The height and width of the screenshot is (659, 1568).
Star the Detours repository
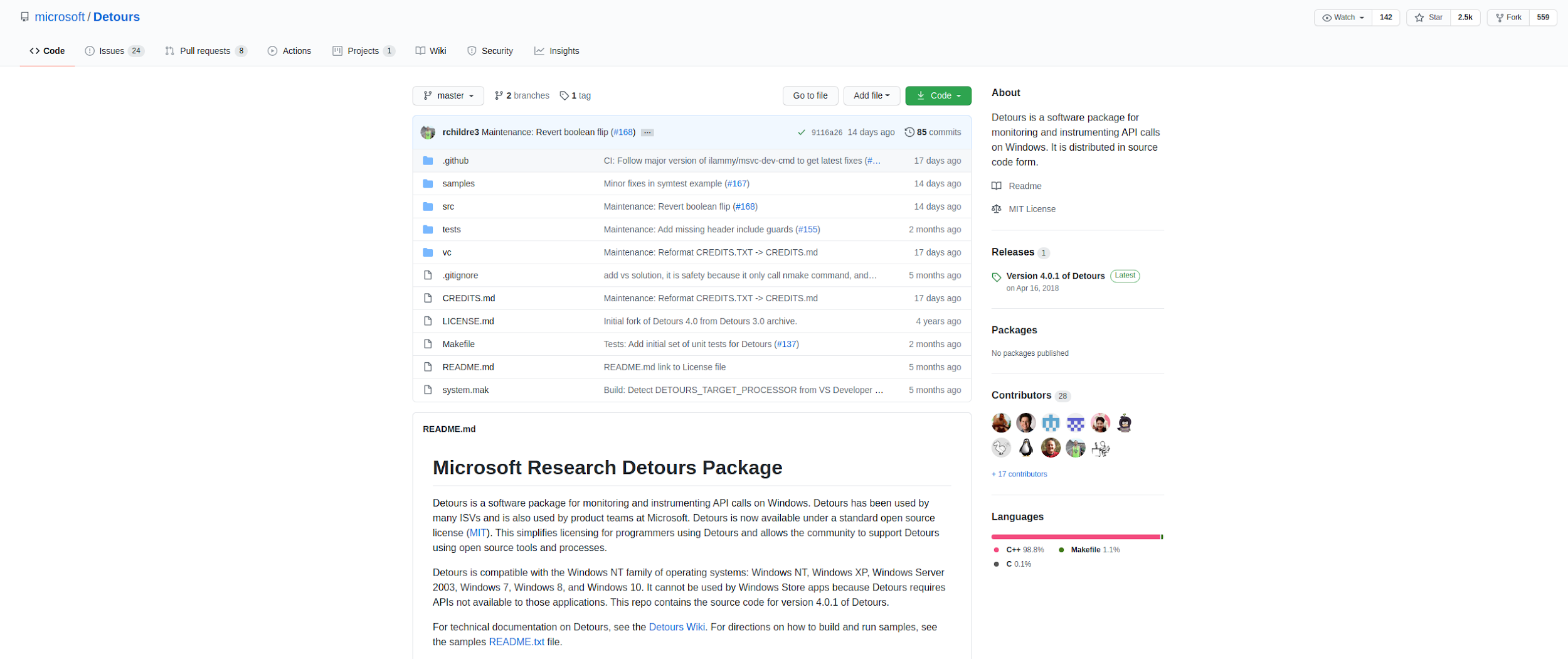1429,18
